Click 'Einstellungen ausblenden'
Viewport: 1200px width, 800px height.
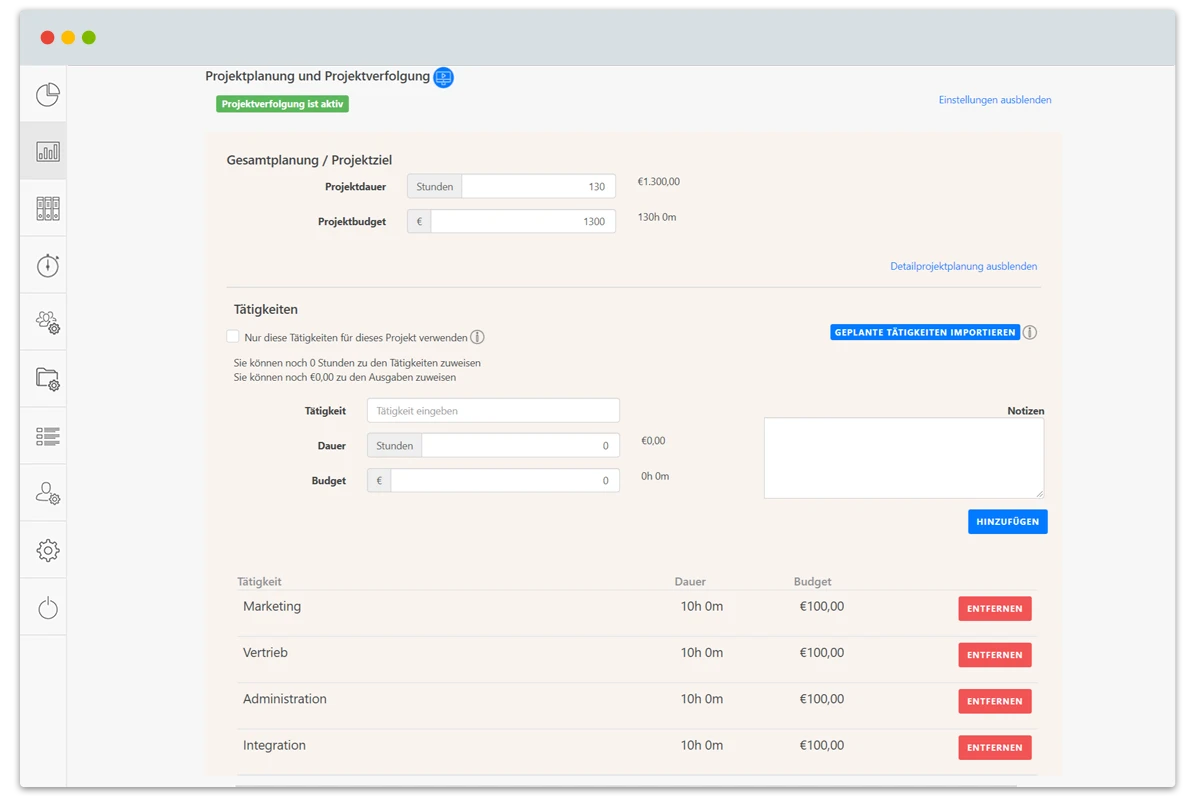pyautogui.click(x=994, y=100)
